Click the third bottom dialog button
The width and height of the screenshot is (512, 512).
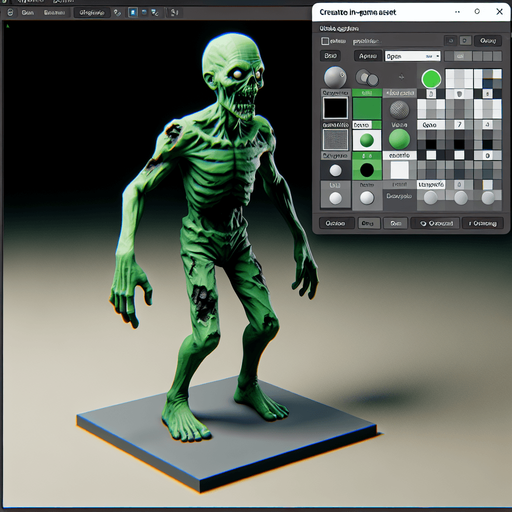point(396,223)
